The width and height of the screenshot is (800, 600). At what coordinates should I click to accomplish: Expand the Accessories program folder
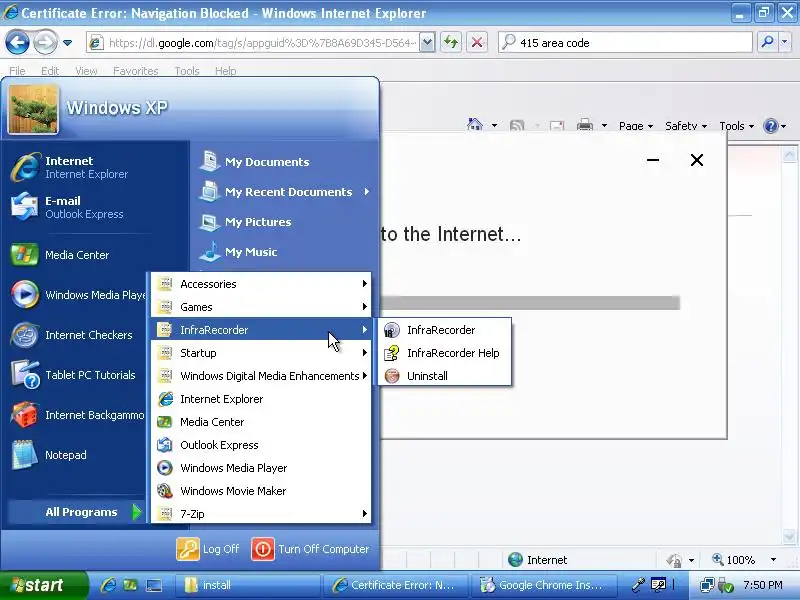tap(261, 284)
